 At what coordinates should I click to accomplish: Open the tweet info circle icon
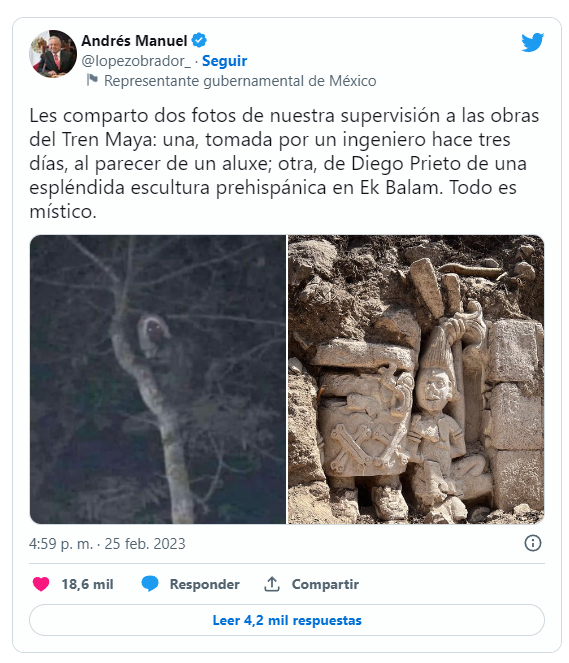pos(533,543)
